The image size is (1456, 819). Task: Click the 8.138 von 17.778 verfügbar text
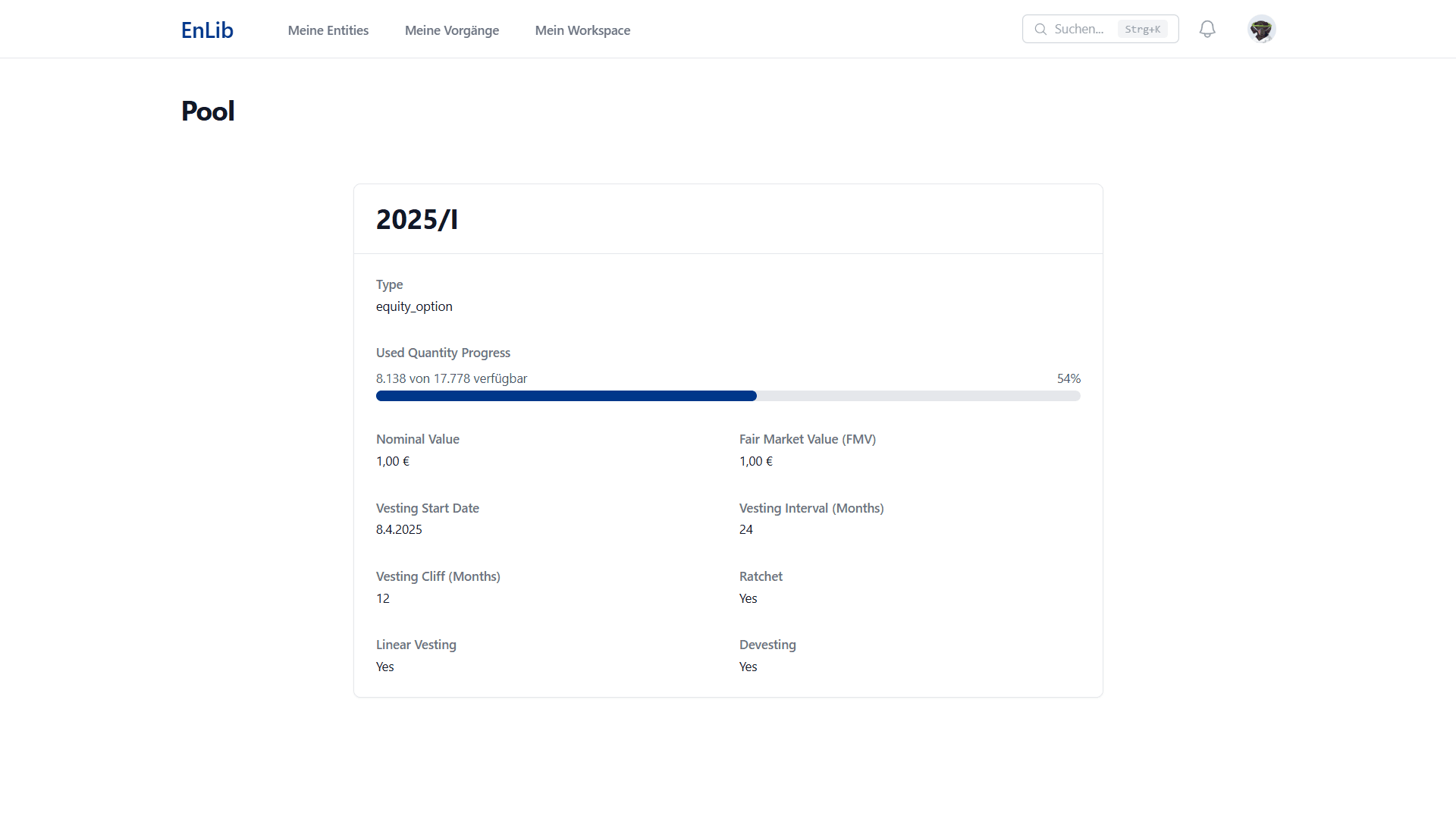451,378
